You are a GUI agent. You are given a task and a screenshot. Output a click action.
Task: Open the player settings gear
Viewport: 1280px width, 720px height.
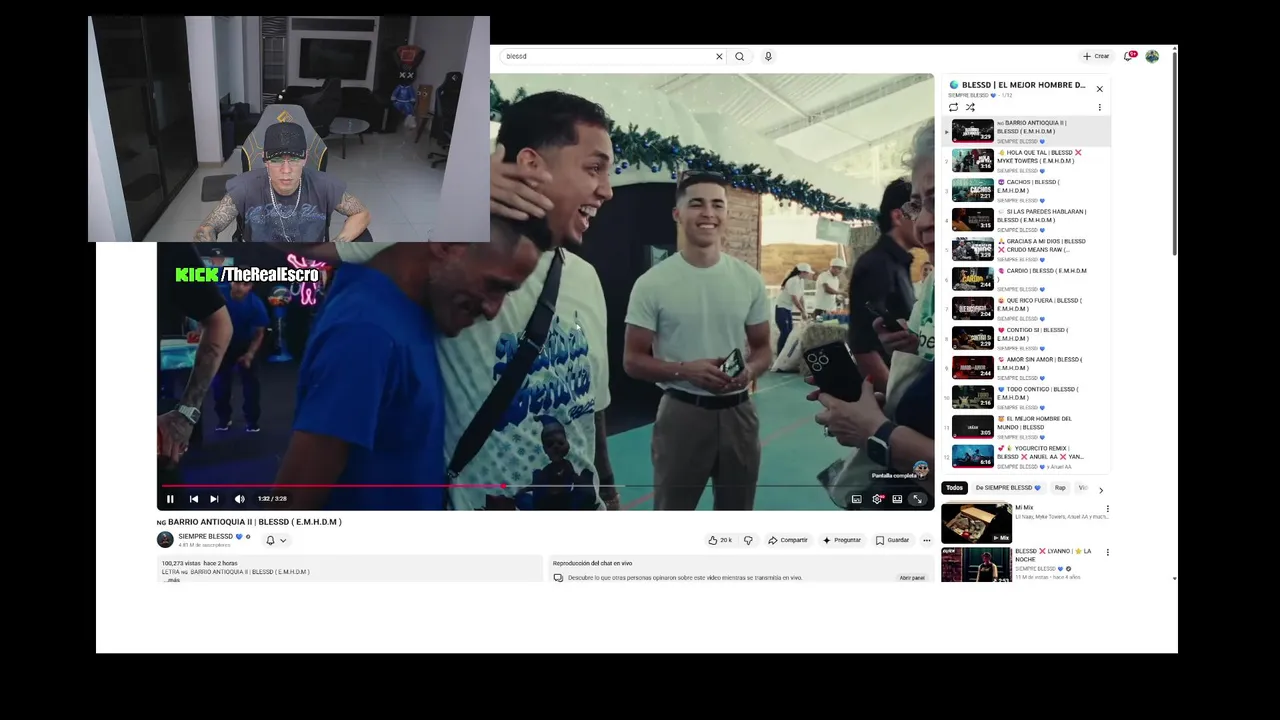tap(877, 499)
